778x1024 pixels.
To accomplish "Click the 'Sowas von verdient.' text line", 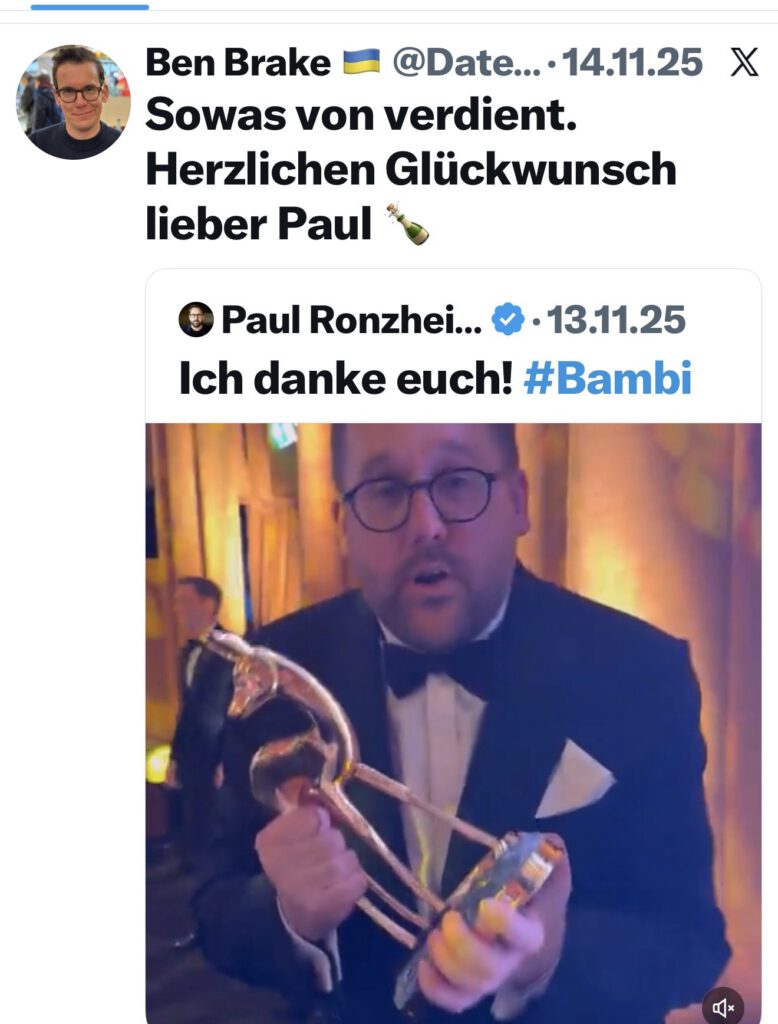I will 361,116.
